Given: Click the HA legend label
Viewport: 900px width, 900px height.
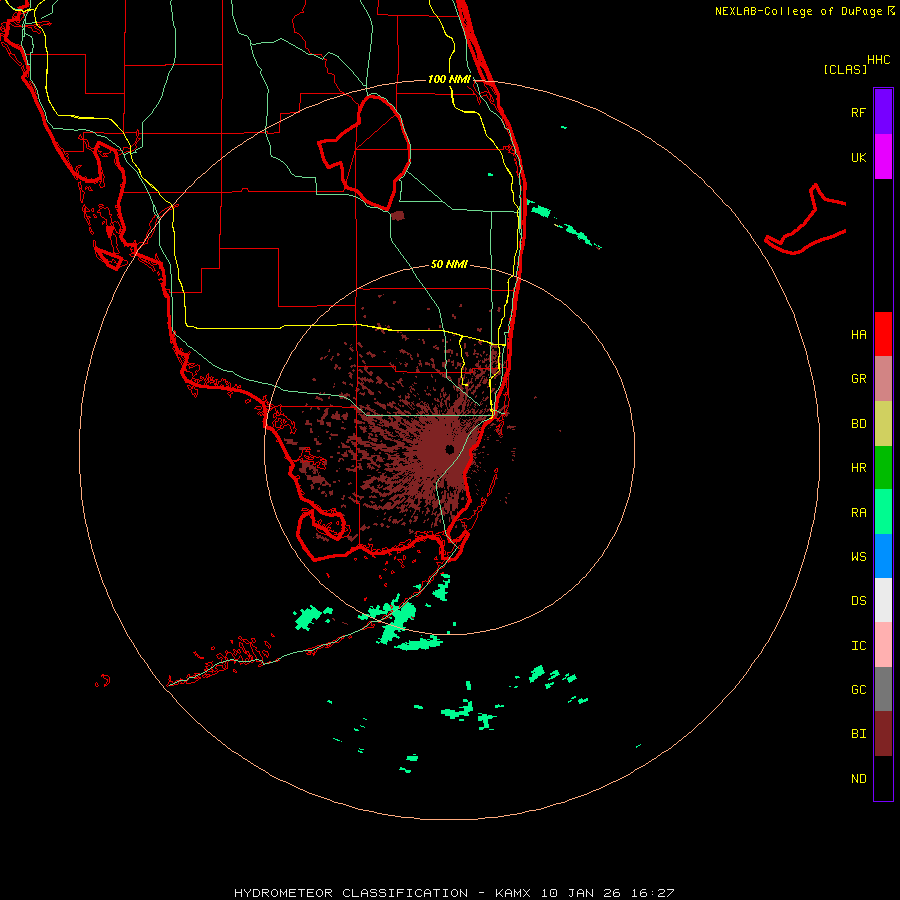Looking at the screenshot, I should tap(858, 334).
